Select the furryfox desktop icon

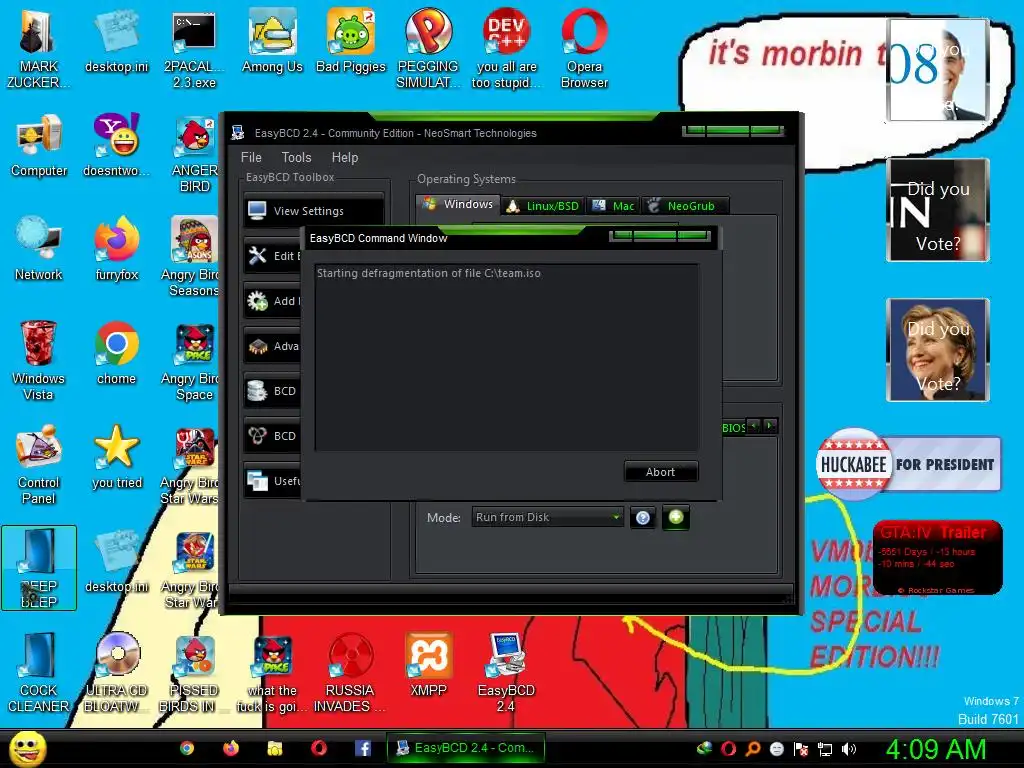pos(116,249)
